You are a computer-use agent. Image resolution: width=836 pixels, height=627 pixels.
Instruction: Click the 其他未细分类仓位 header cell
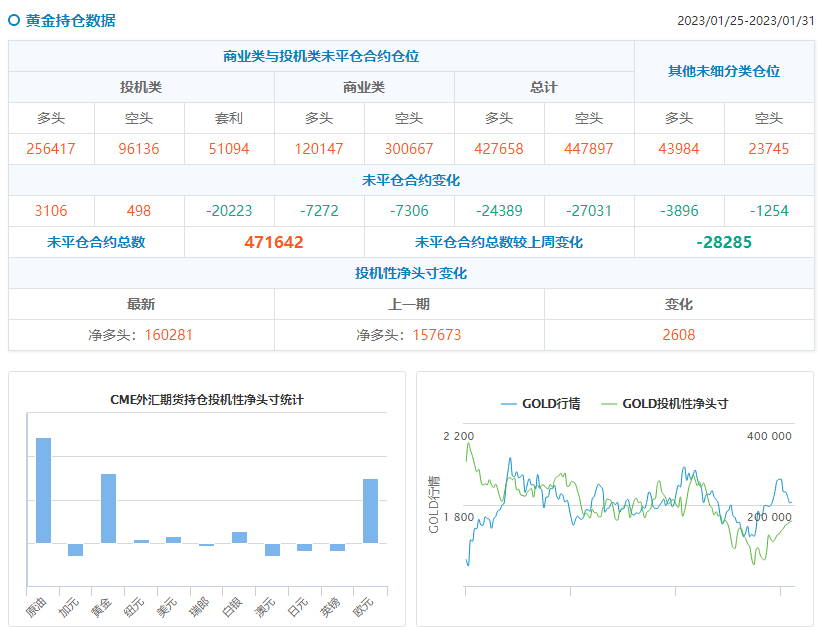(x=724, y=71)
